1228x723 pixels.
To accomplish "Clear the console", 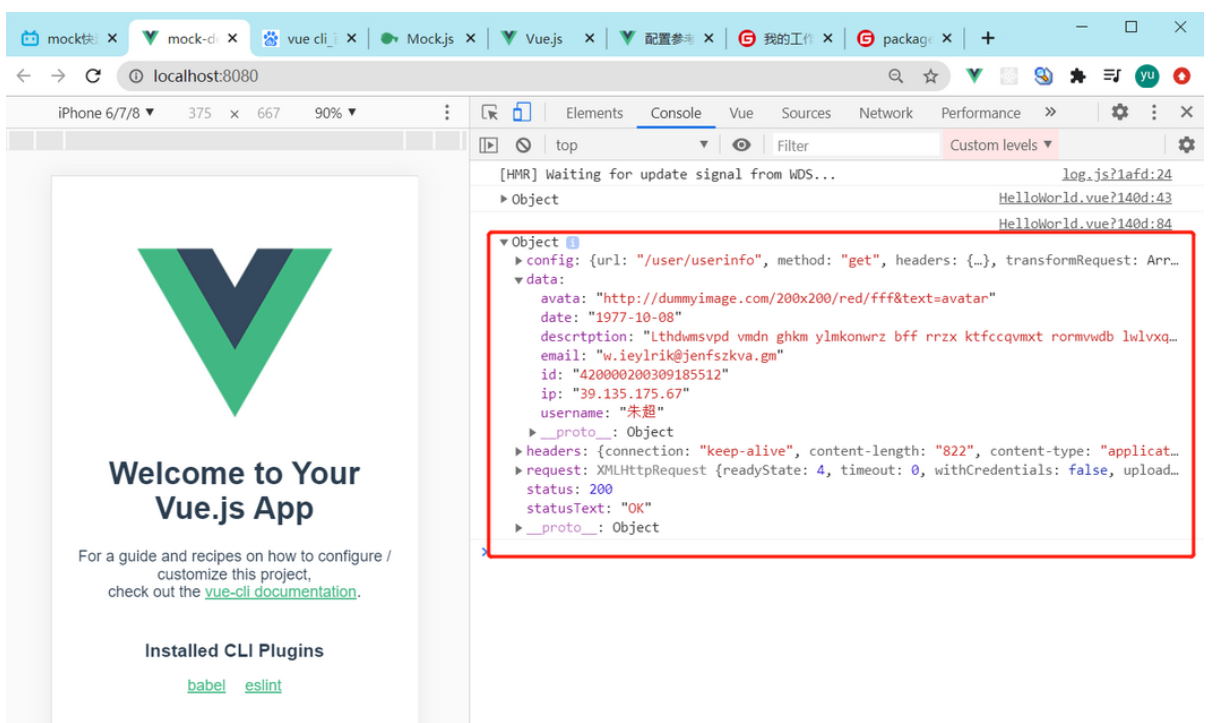I will click(x=523, y=145).
